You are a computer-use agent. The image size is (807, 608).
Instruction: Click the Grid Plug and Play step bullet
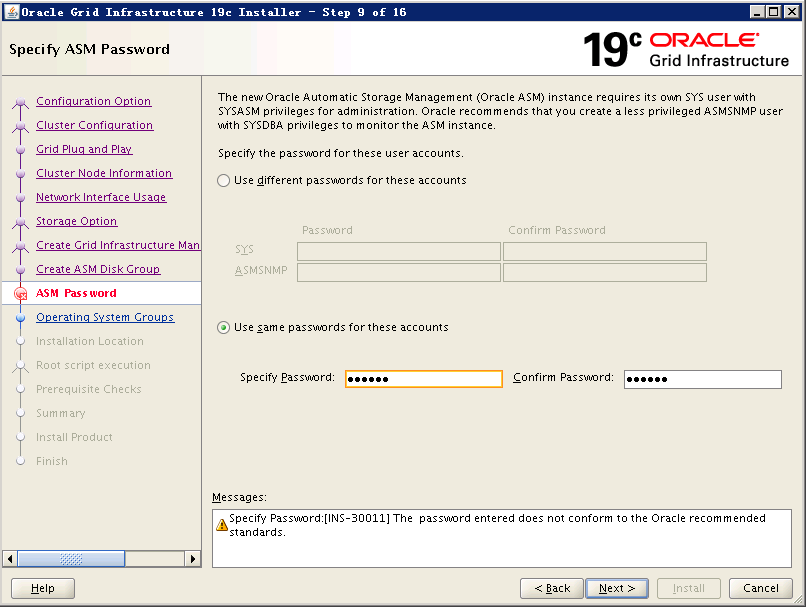(x=21, y=150)
